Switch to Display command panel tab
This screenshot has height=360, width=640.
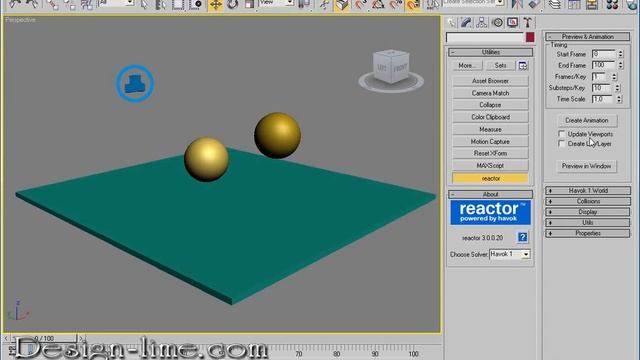(x=513, y=22)
